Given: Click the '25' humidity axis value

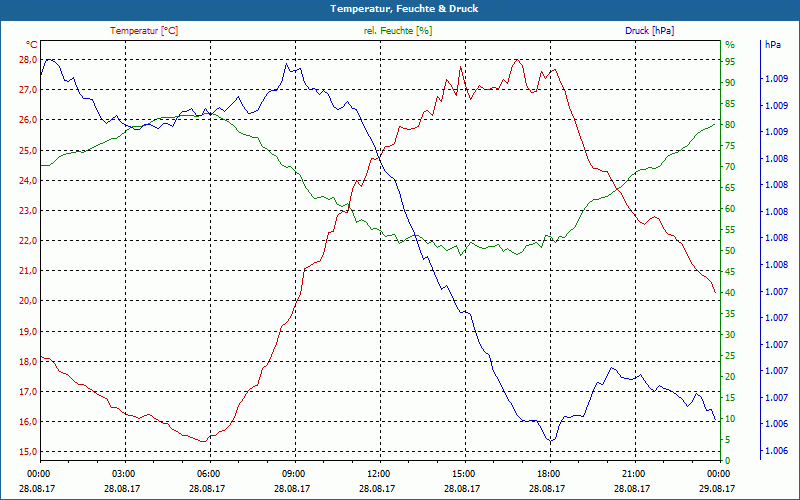Looking at the screenshot, I should click(730, 356).
